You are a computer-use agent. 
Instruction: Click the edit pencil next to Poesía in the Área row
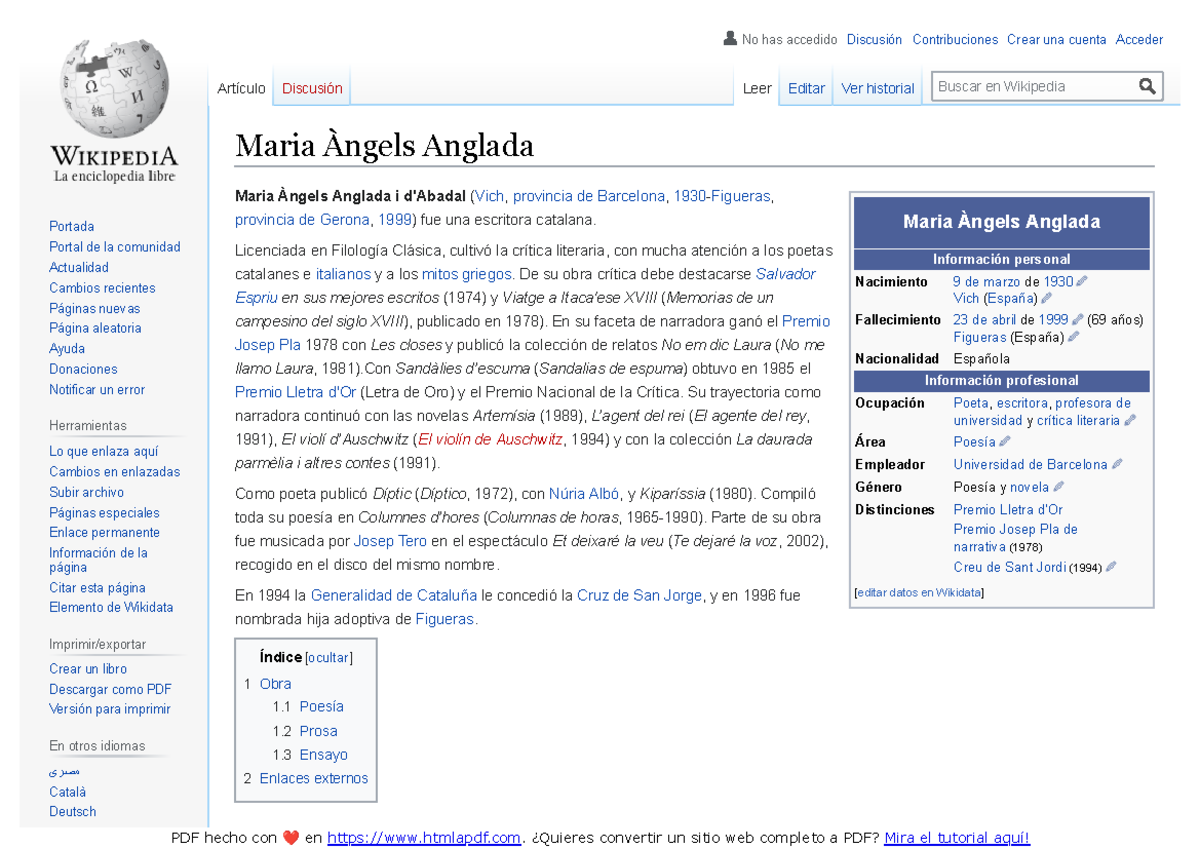point(1005,441)
